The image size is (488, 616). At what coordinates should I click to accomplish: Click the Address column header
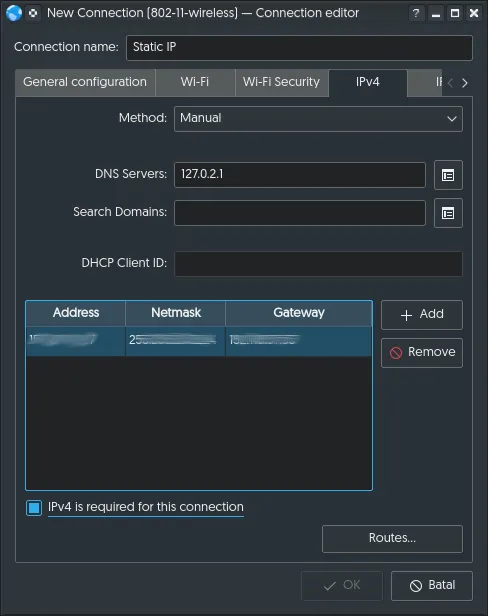coord(75,313)
